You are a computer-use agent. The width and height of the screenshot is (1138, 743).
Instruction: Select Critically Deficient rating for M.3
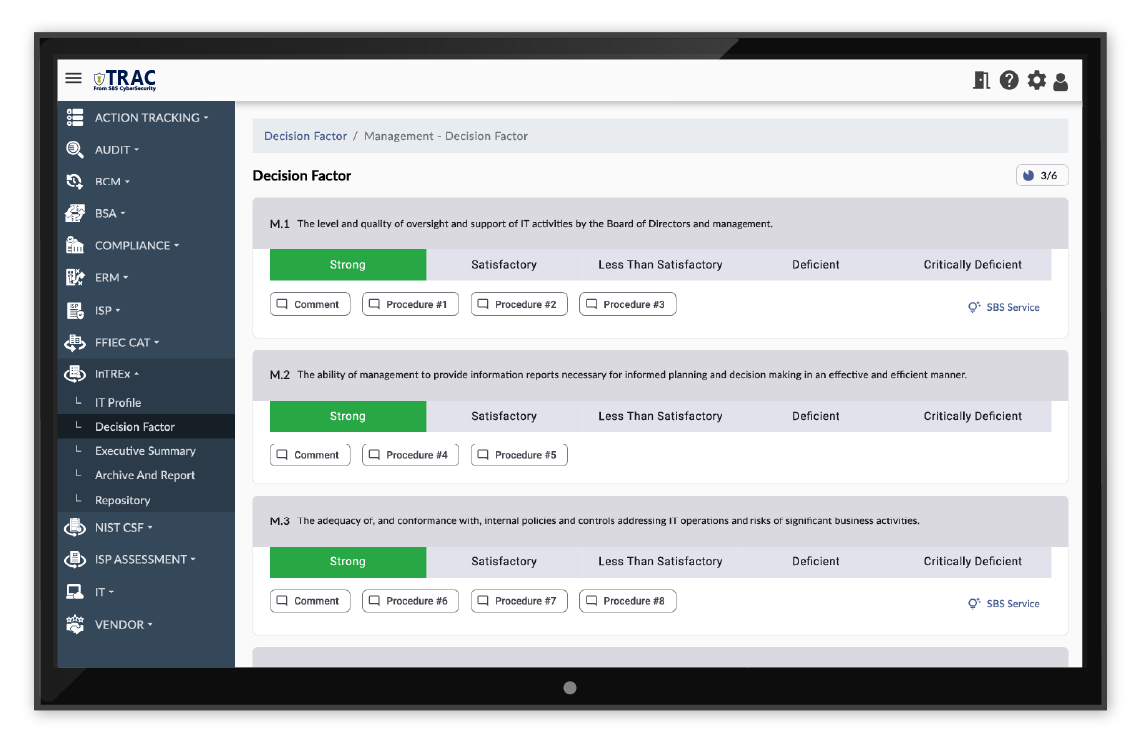972,562
